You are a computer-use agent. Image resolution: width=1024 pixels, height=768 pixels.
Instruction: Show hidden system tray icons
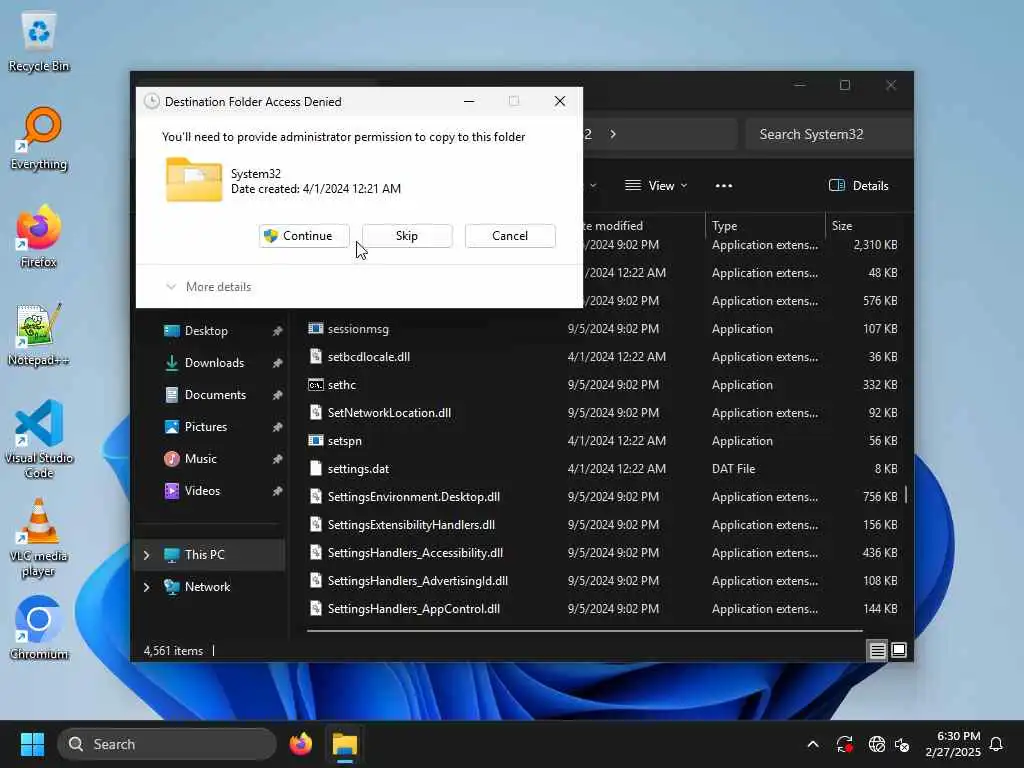(x=813, y=744)
